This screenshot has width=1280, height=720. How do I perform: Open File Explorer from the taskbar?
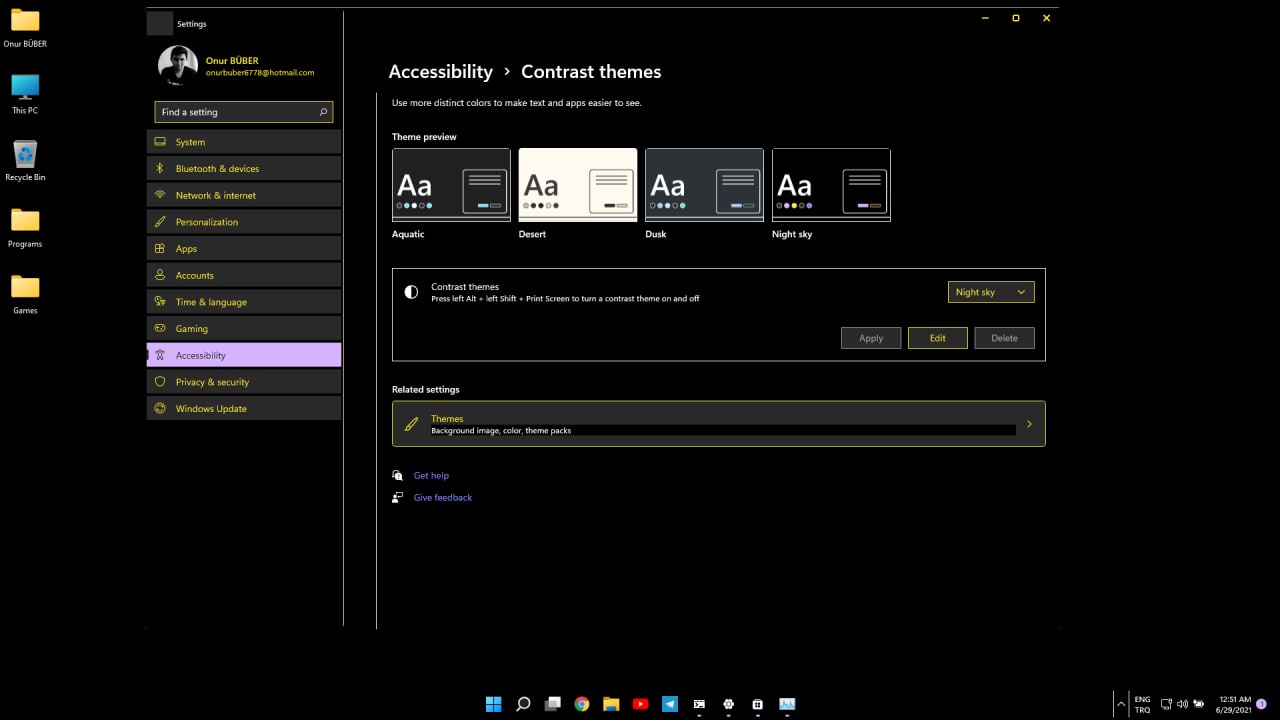point(611,704)
